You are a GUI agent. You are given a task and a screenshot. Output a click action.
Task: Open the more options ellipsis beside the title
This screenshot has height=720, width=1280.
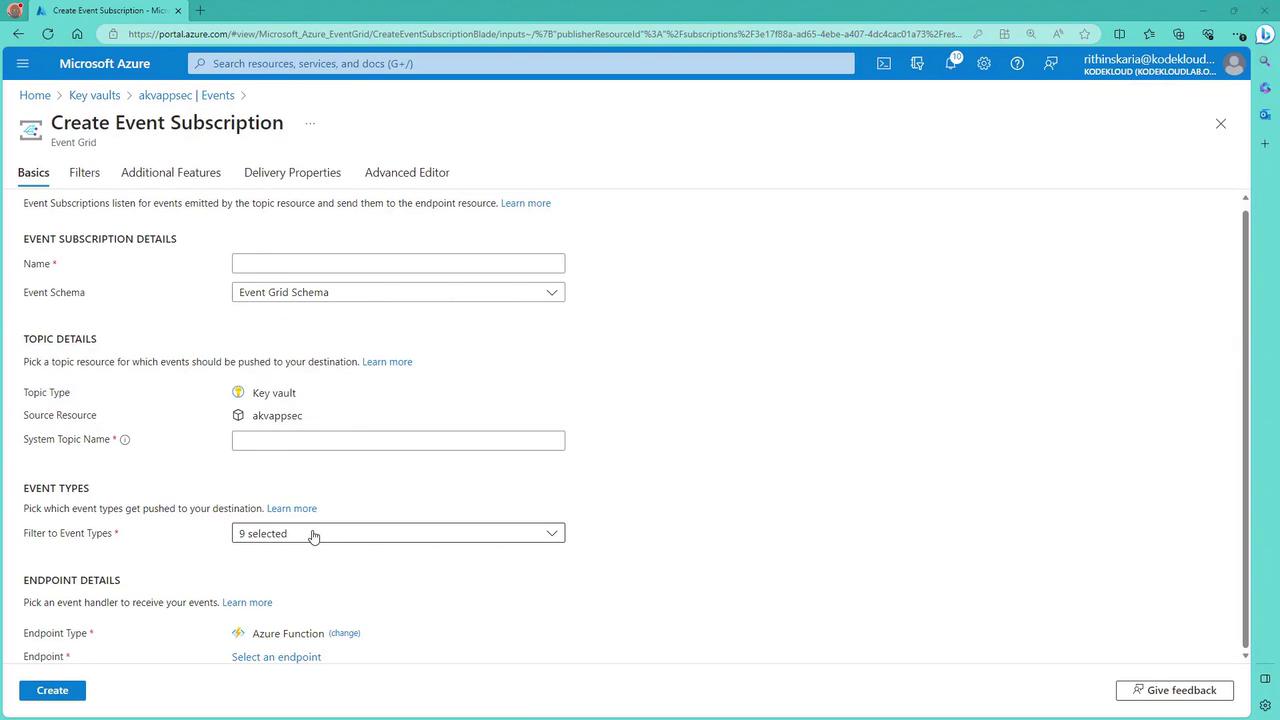click(x=310, y=124)
